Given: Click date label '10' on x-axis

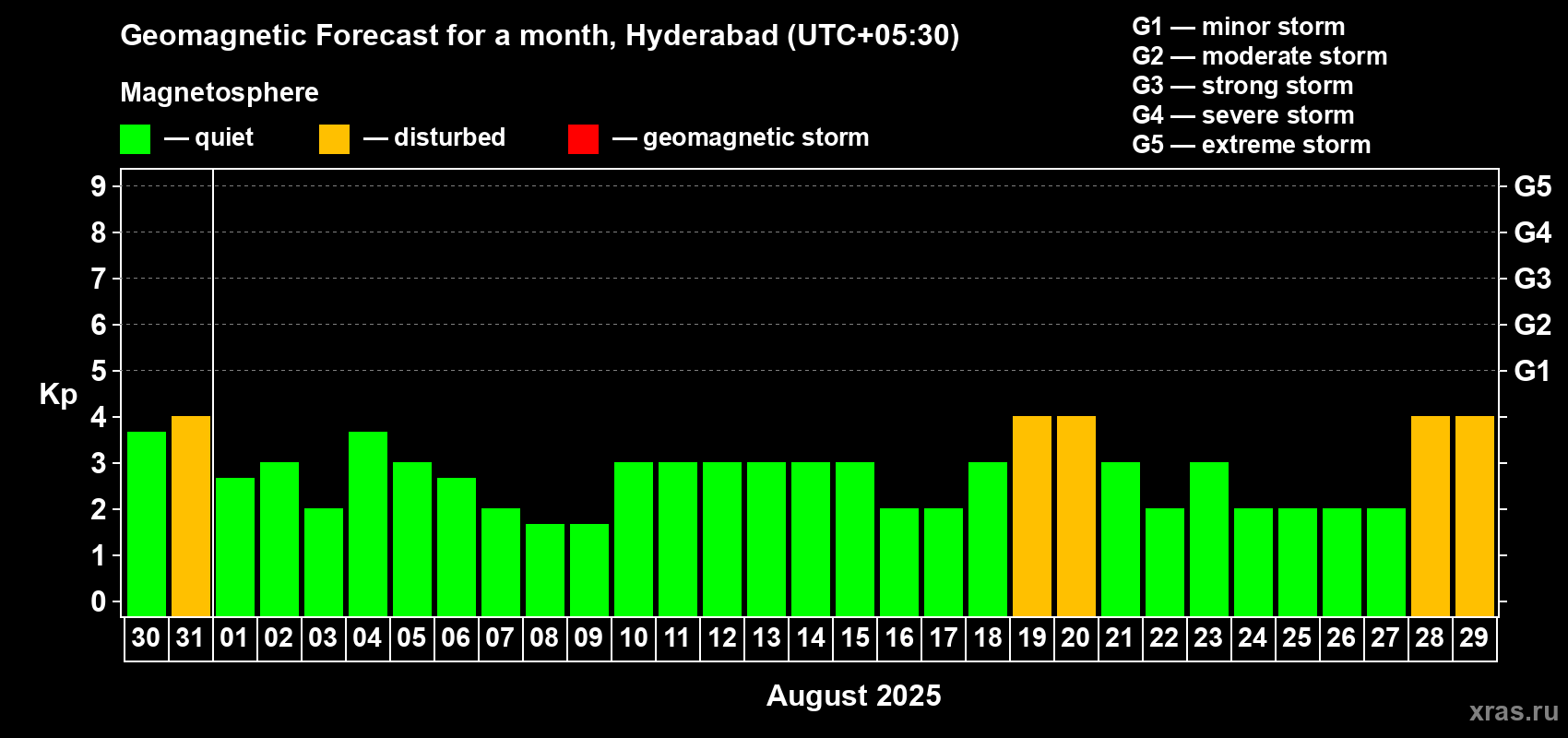Looking at the screenshot, I should [634, 638].
